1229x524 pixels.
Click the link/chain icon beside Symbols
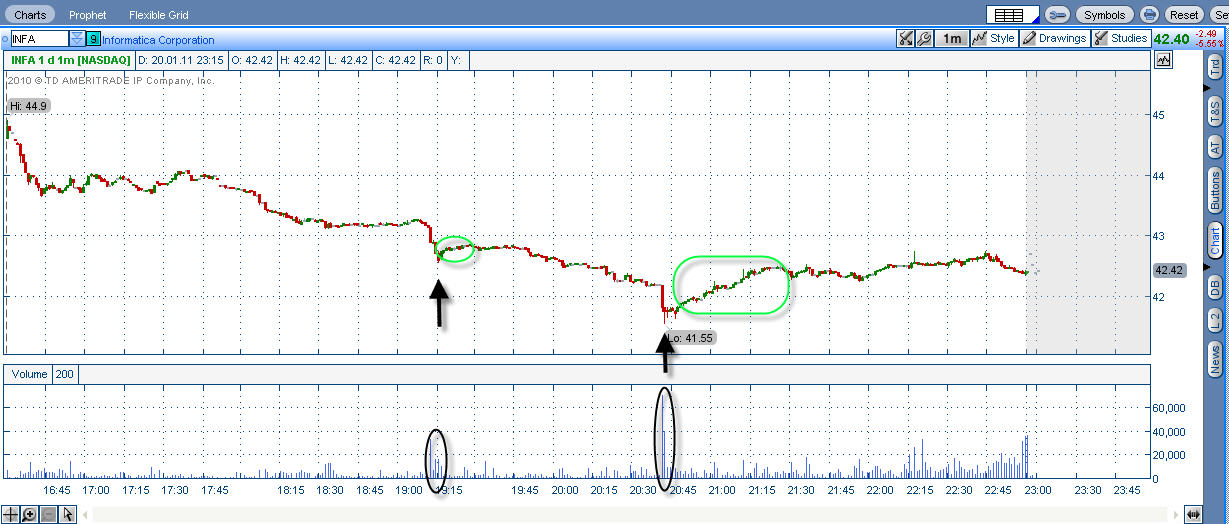click(x=1059, y=14)
